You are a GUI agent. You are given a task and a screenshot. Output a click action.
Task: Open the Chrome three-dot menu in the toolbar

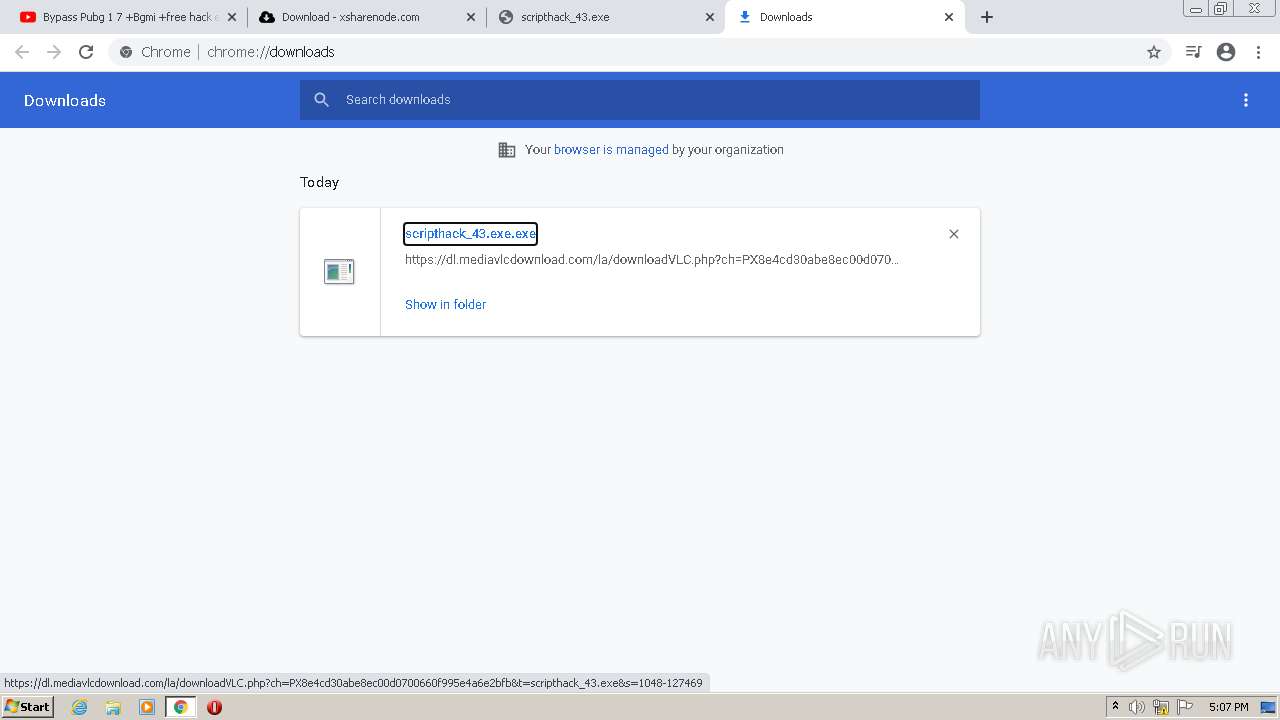pos(1259,52)
